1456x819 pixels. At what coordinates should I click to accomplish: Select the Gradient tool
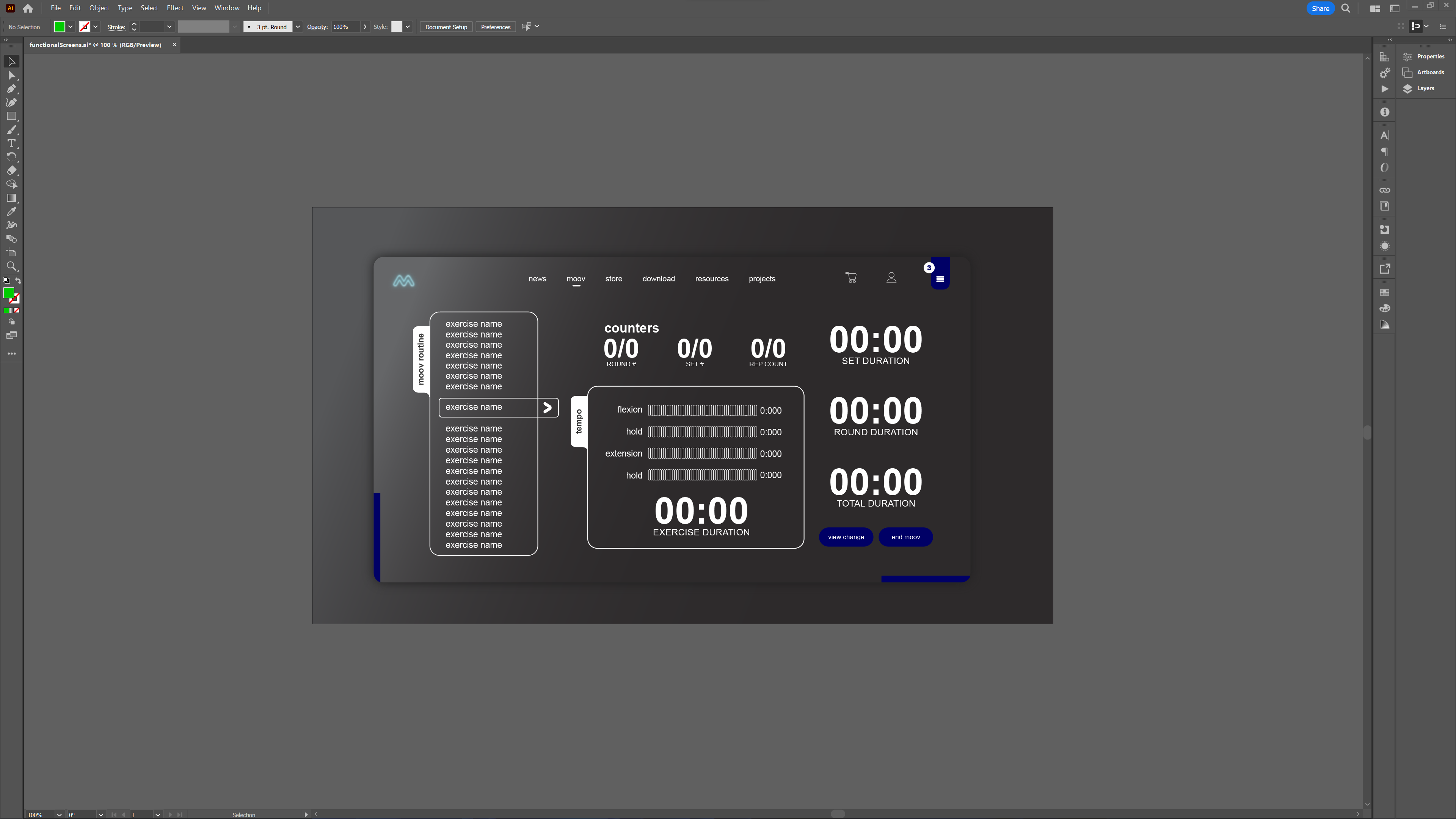tap(11, 198)
